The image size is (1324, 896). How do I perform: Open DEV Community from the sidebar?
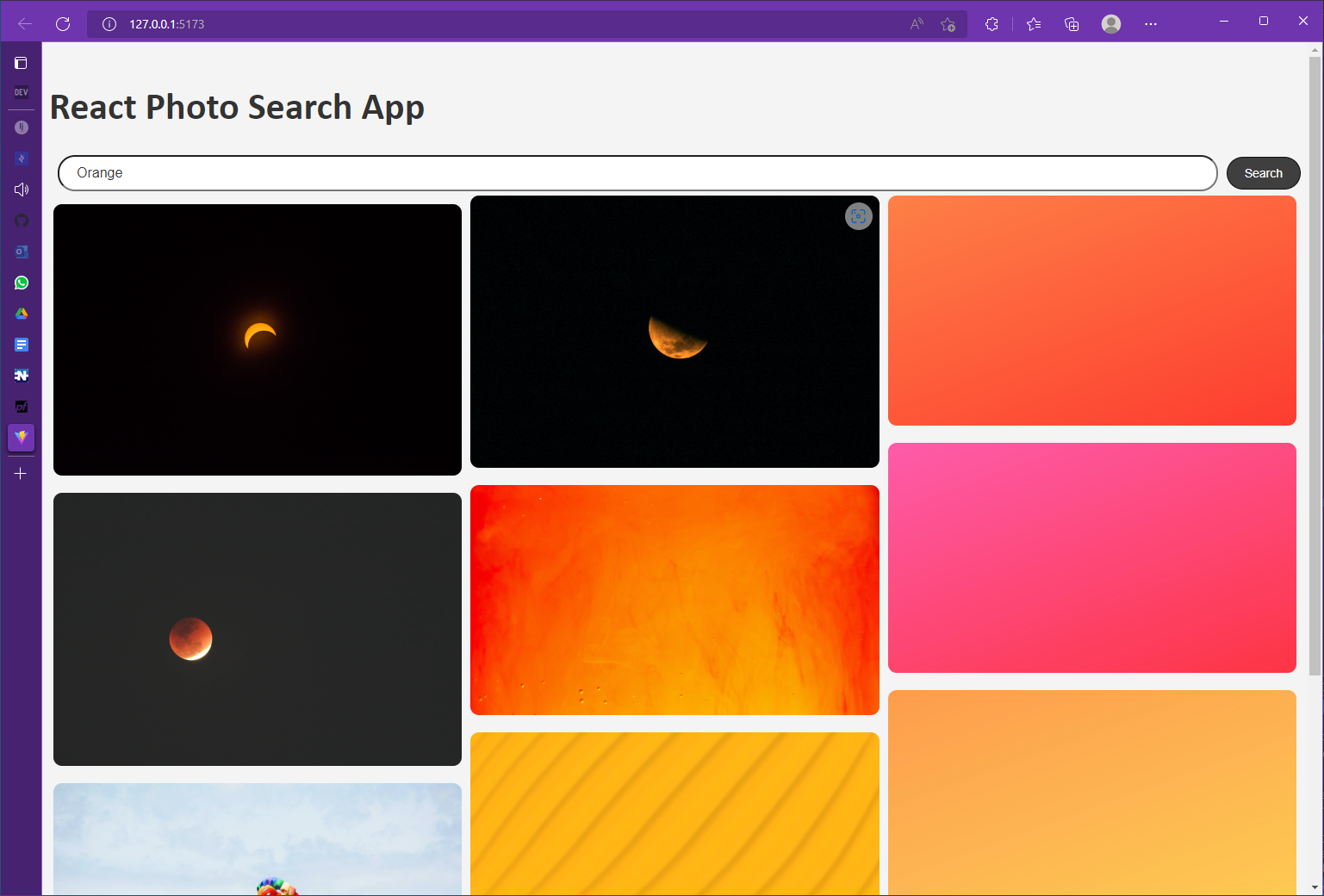[x=21, y=91]
